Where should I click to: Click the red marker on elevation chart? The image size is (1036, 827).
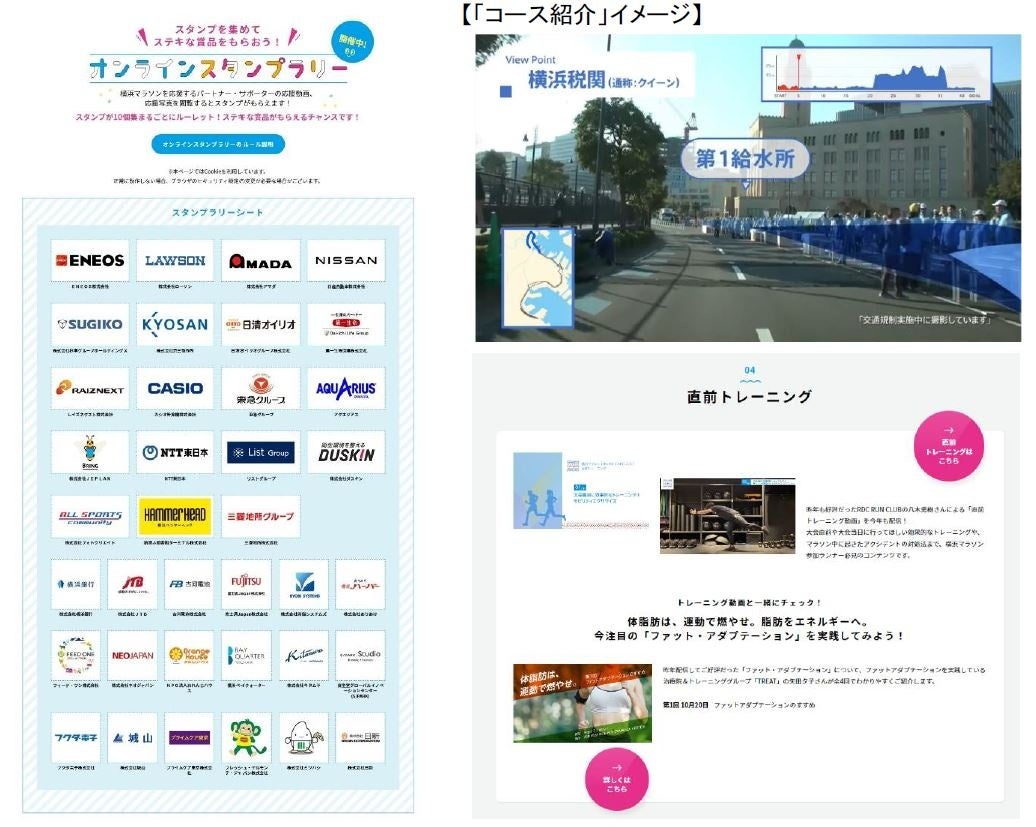tap(798, 58)
